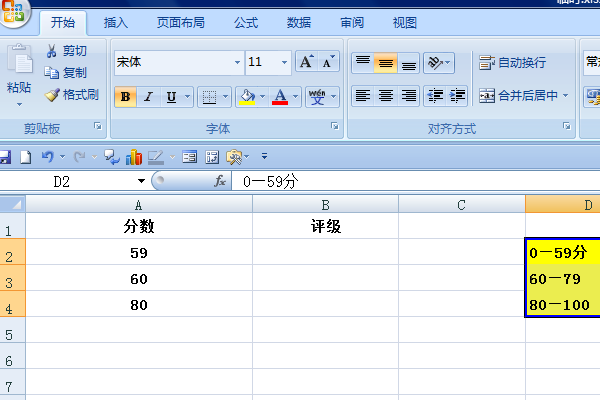This screenshot has height=400, width=600.
Task: Select column B header
Action: [325, 205]
